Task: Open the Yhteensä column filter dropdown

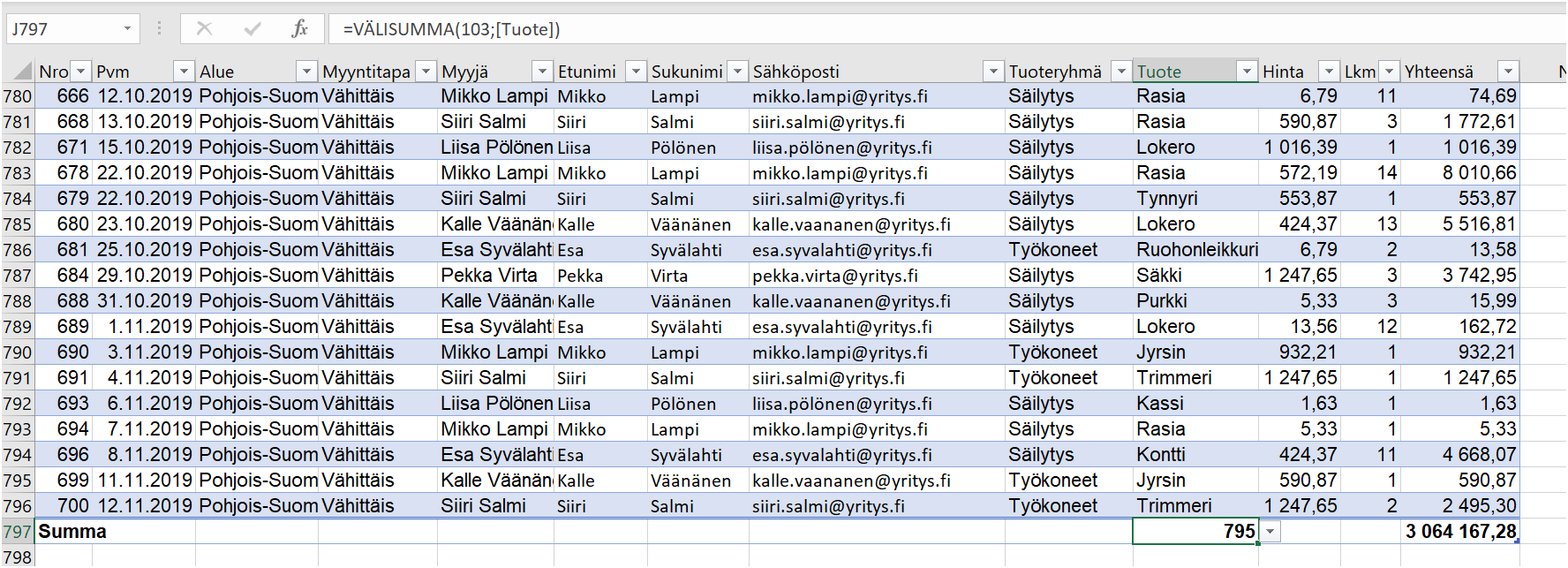Action: 1508,72
